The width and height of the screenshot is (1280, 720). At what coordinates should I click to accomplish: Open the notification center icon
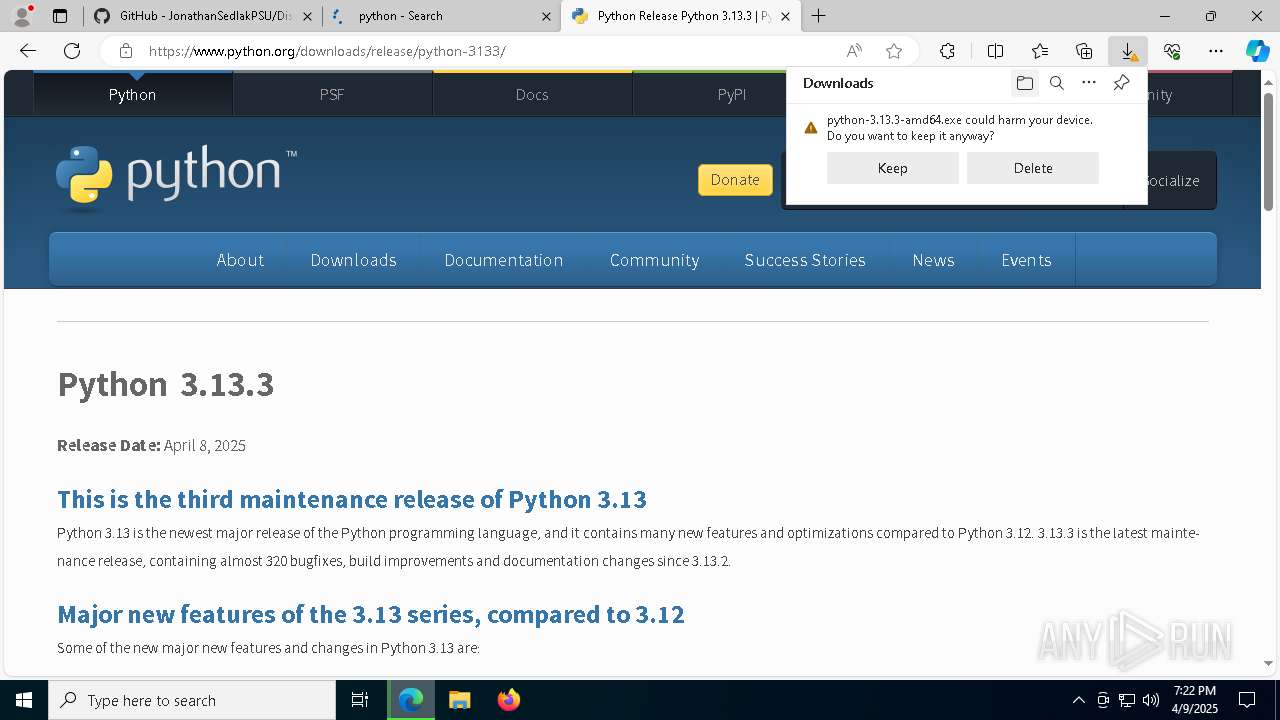1247,700
